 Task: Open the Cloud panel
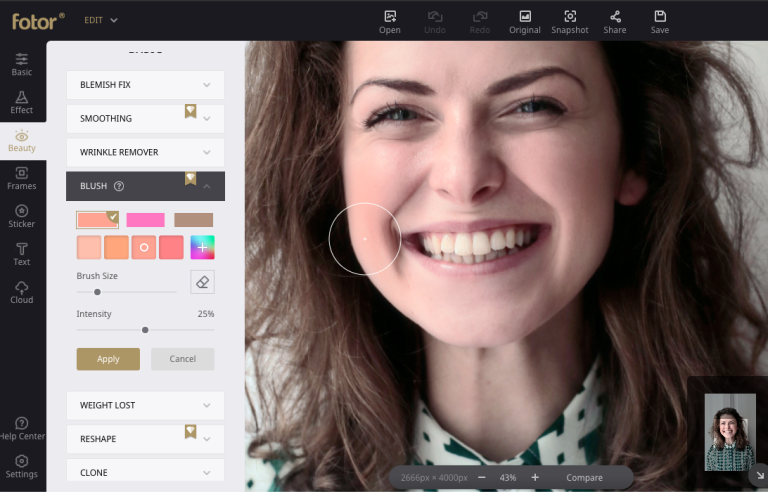tap(22, 293)
